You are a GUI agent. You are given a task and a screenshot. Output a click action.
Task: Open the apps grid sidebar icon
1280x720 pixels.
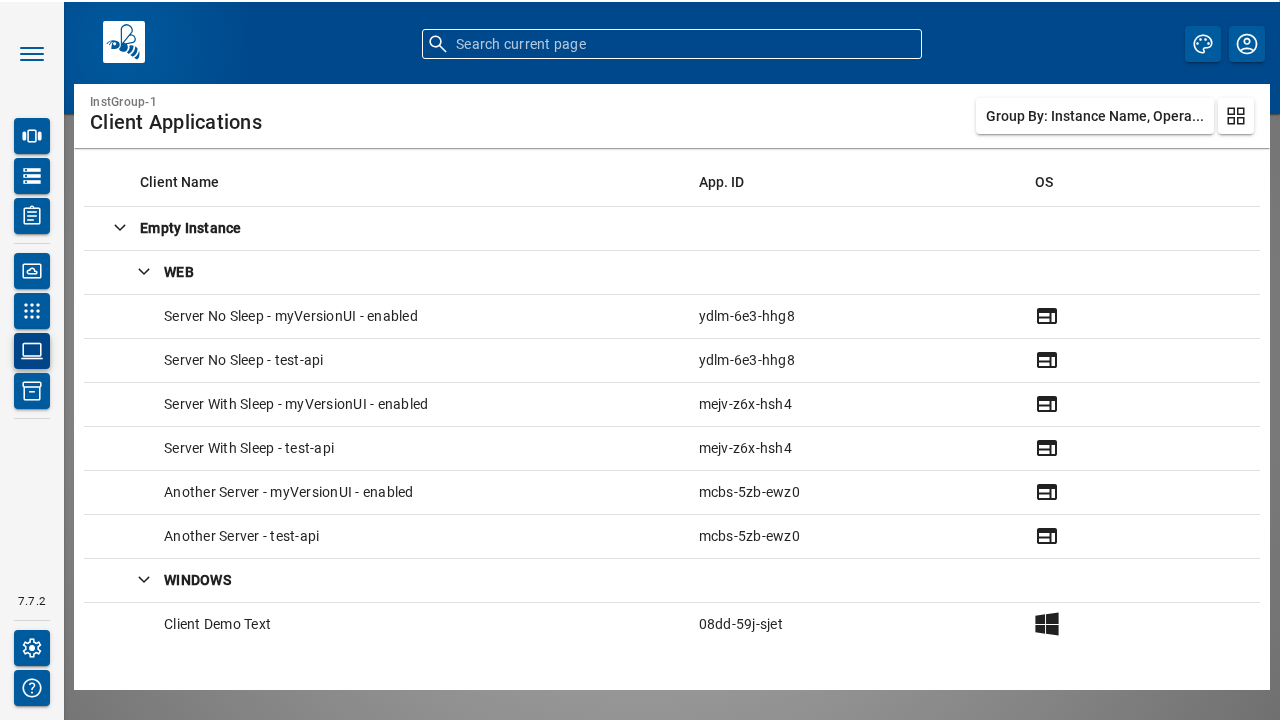[31, 311]
